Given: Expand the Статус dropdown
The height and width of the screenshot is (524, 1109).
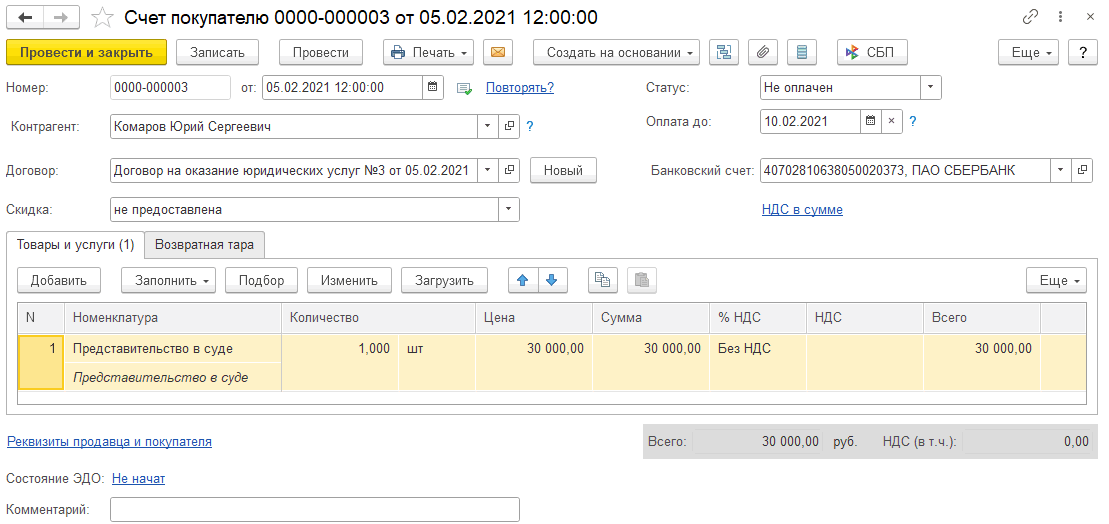Looking at the screenshot, I should pyautogui.click(x=930, y=88).
